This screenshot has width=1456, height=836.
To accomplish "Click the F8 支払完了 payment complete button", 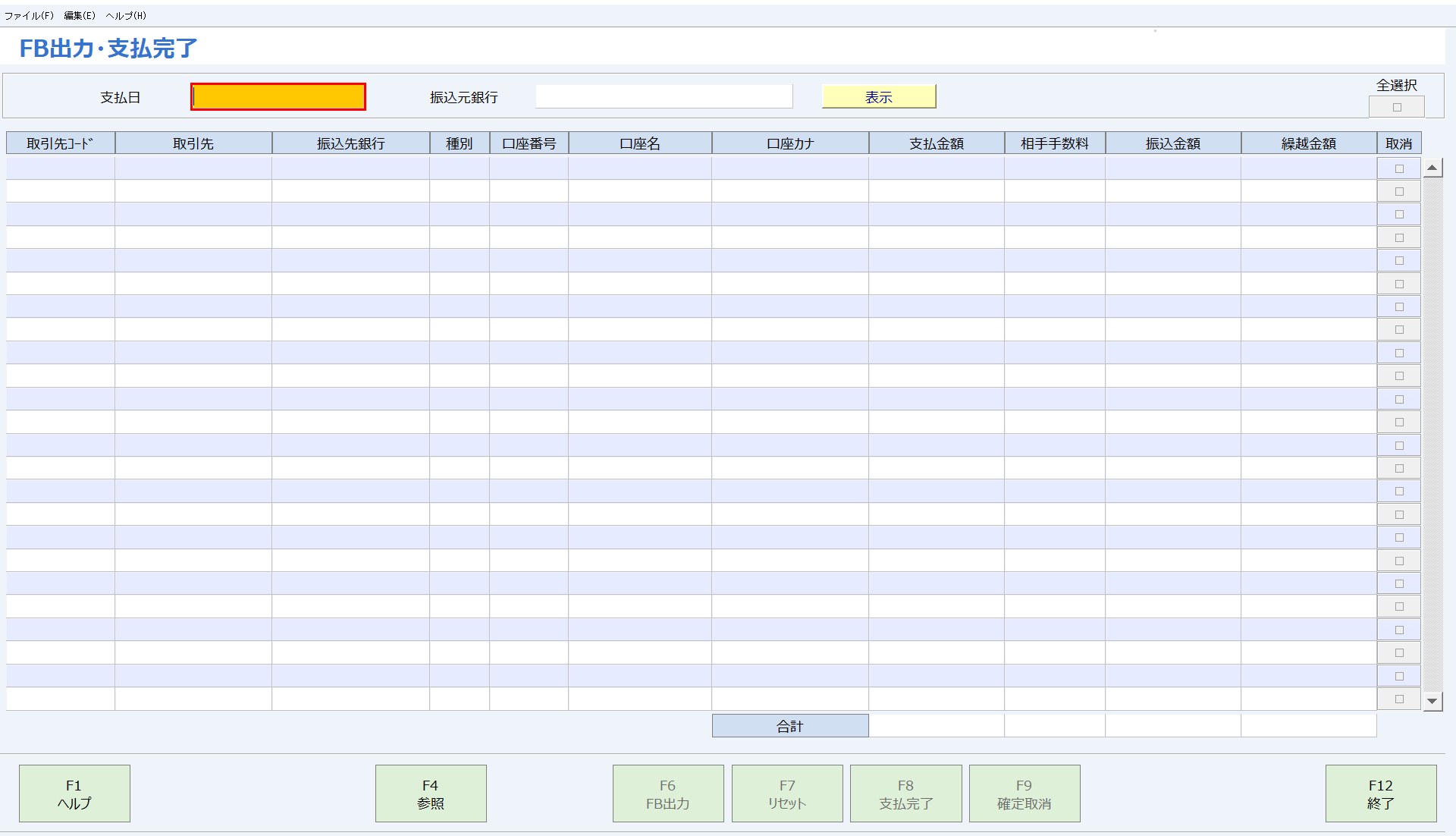I will (905, 793).
